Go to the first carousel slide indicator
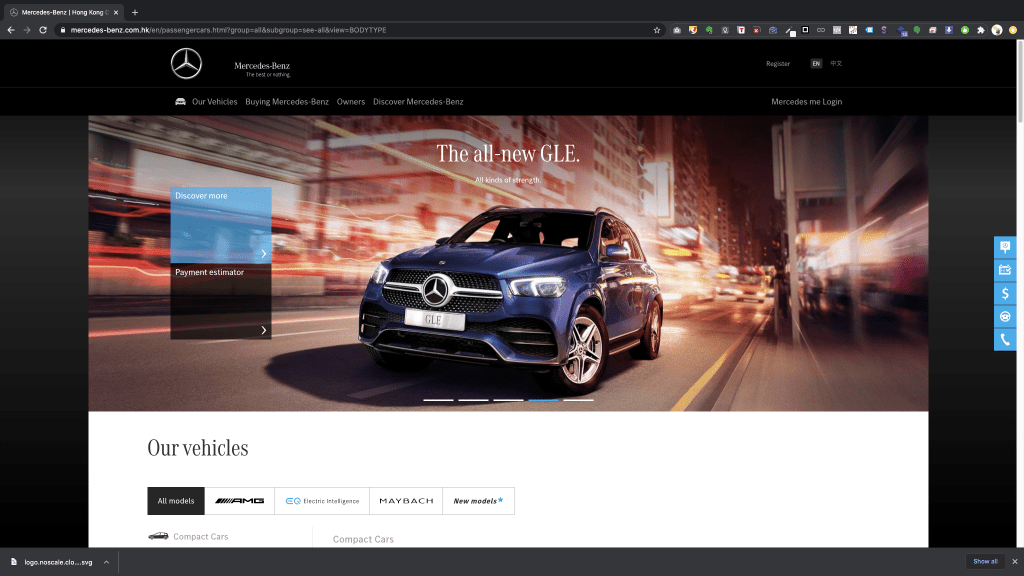Image resolution: width=1024 pixels, height=576 pixels. [438, 400]
